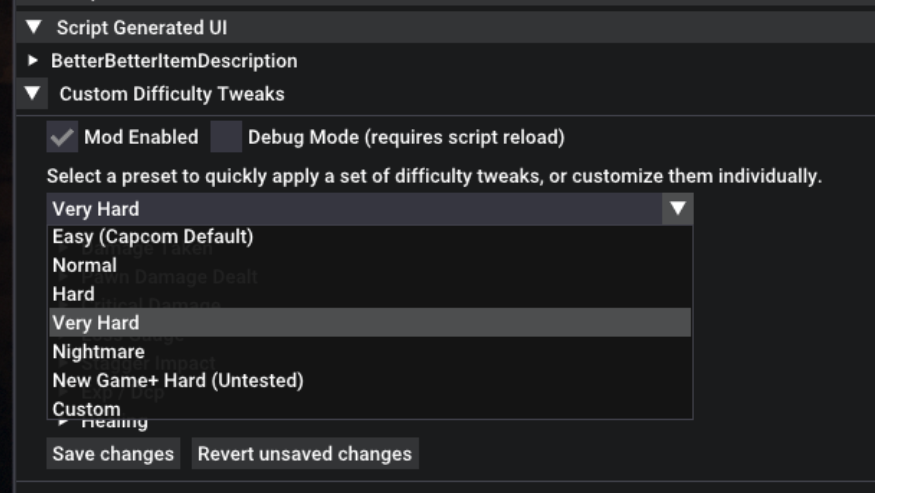The height and width of the screenshot is (493, 915).
Task: Pick the Hard preset option
Action: tap(73, 294)
